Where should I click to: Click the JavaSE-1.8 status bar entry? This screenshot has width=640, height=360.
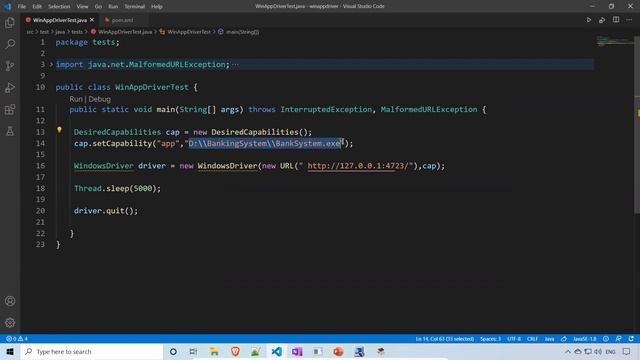(584, 339)
